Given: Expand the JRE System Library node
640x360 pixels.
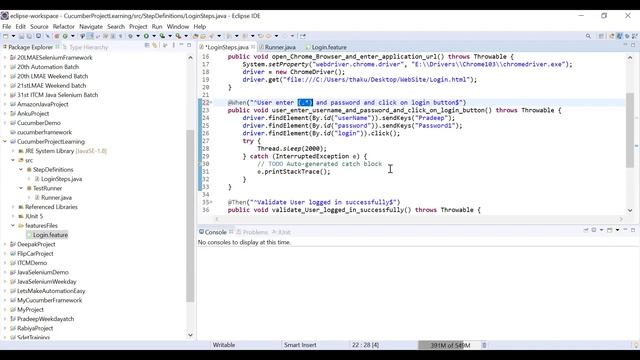Looking at the screenshot, I should pos(13,151).
